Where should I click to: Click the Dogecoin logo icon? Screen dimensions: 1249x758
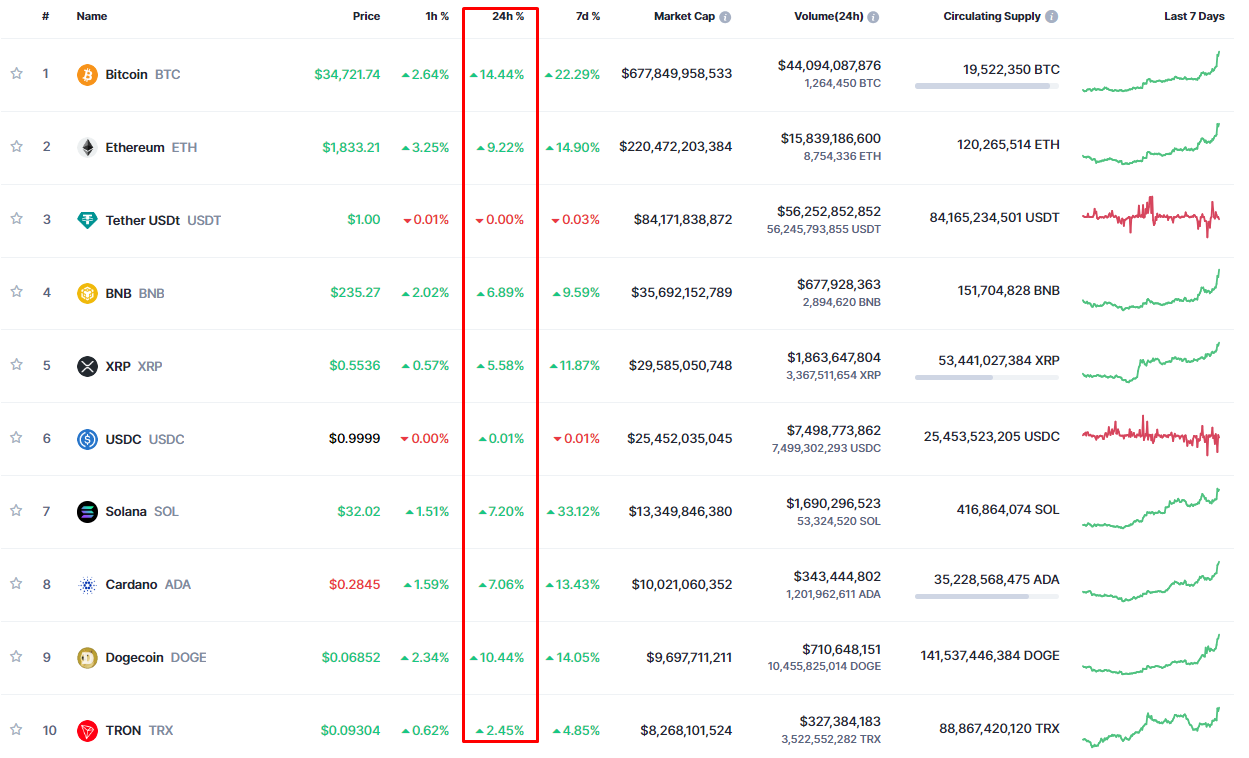click(x=88, y=658)
